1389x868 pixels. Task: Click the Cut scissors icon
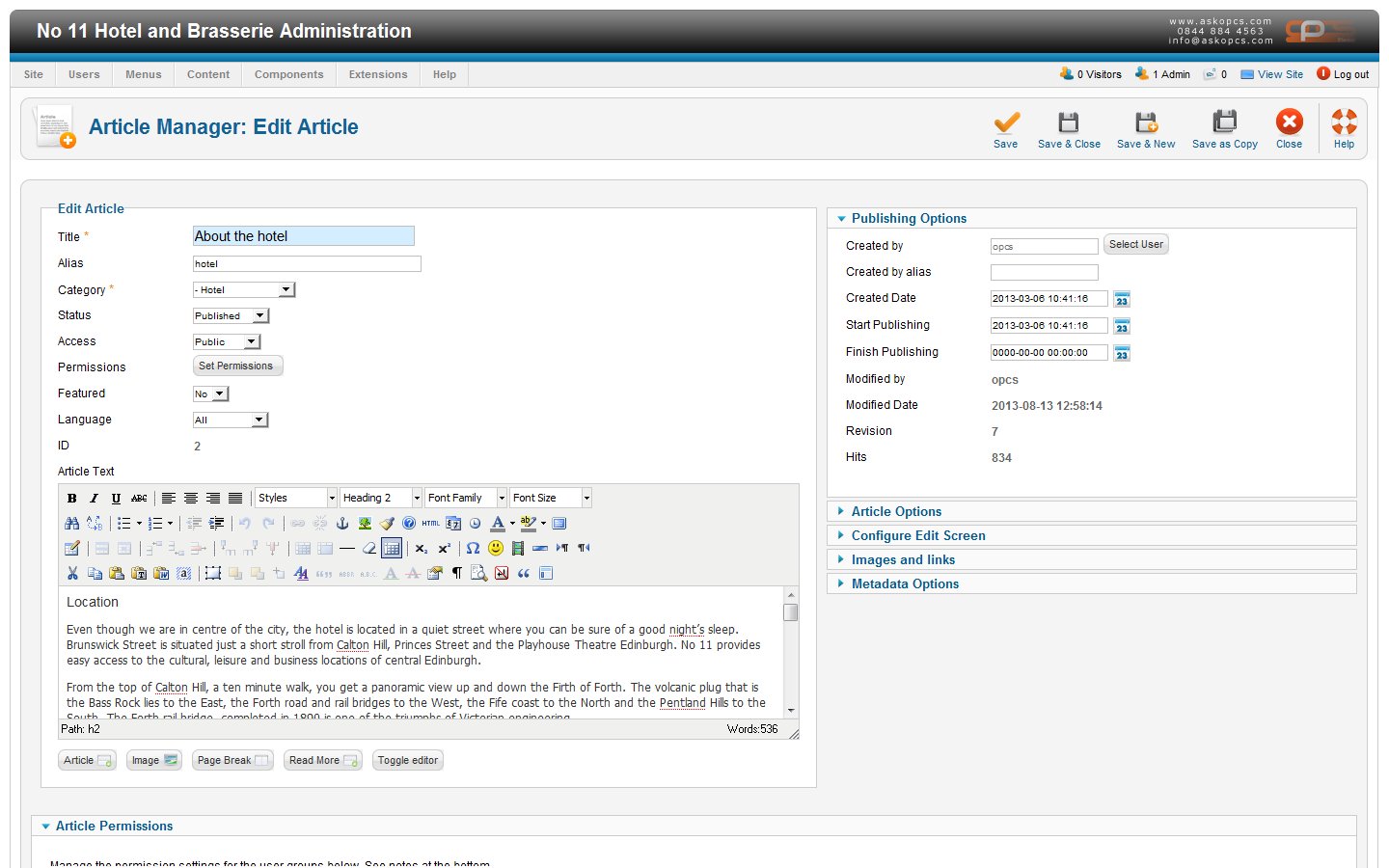coord(72,574)
